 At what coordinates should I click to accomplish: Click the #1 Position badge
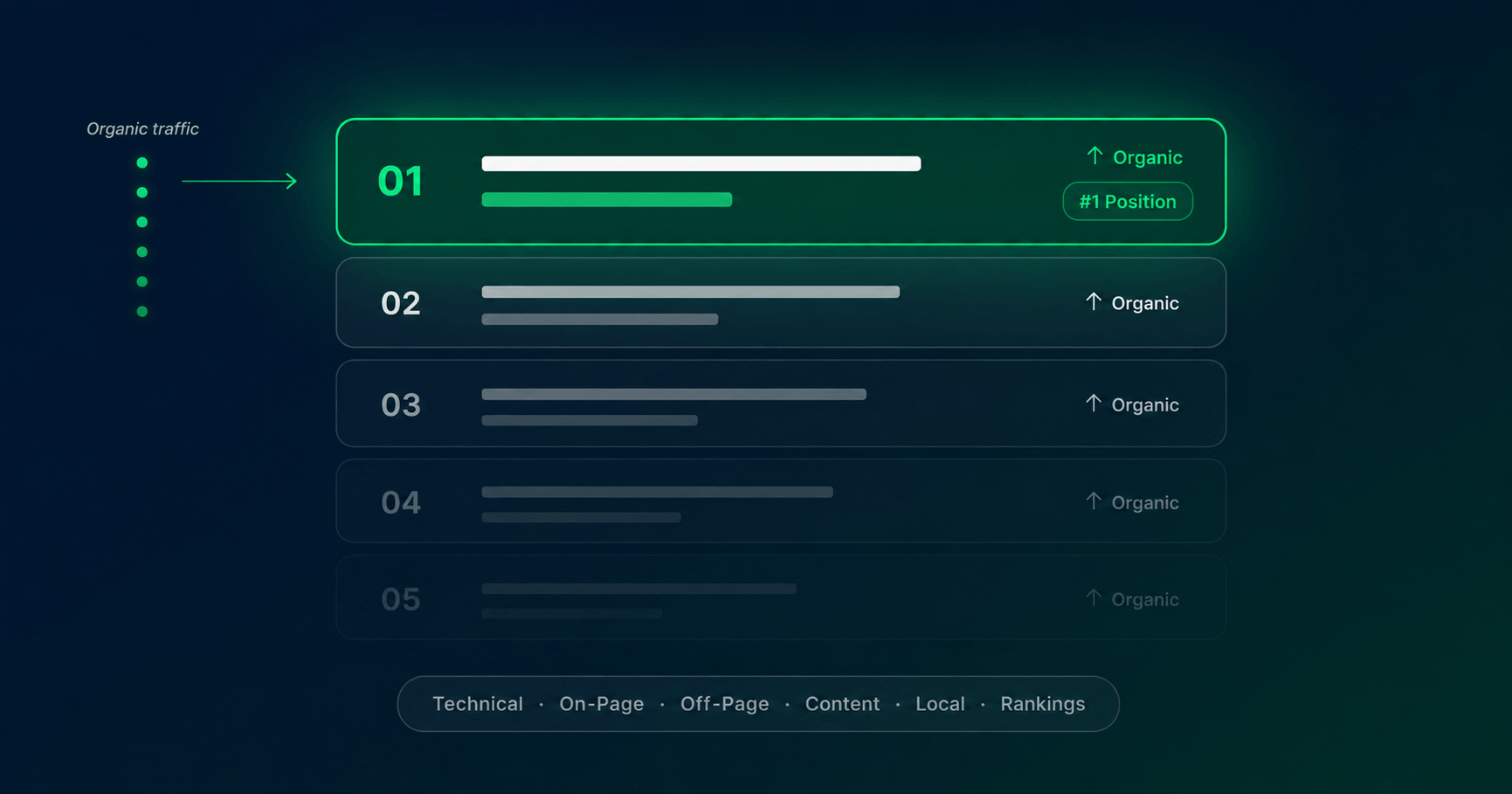click(1128, 202)
